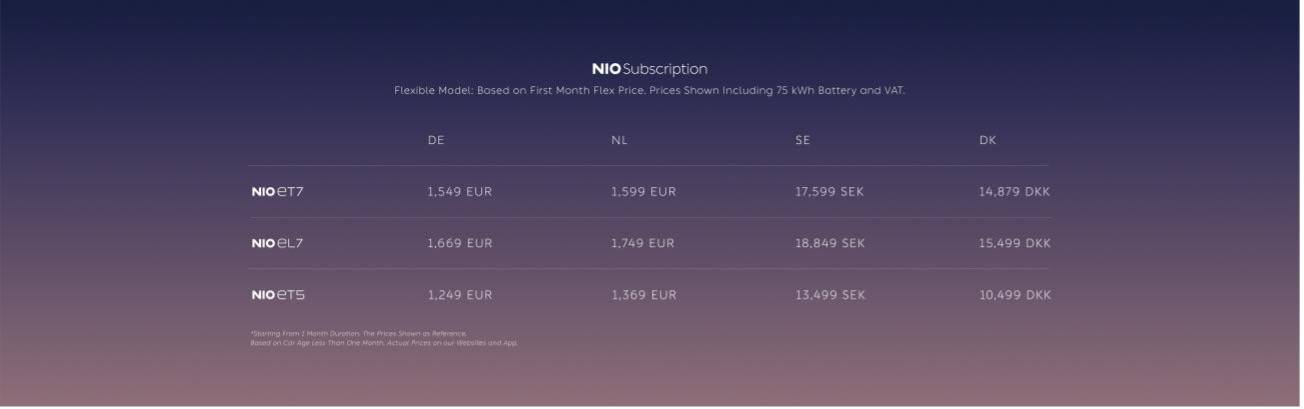Click the SE column header
This screenshot has width=1304, height=409.
coord(802,140)
